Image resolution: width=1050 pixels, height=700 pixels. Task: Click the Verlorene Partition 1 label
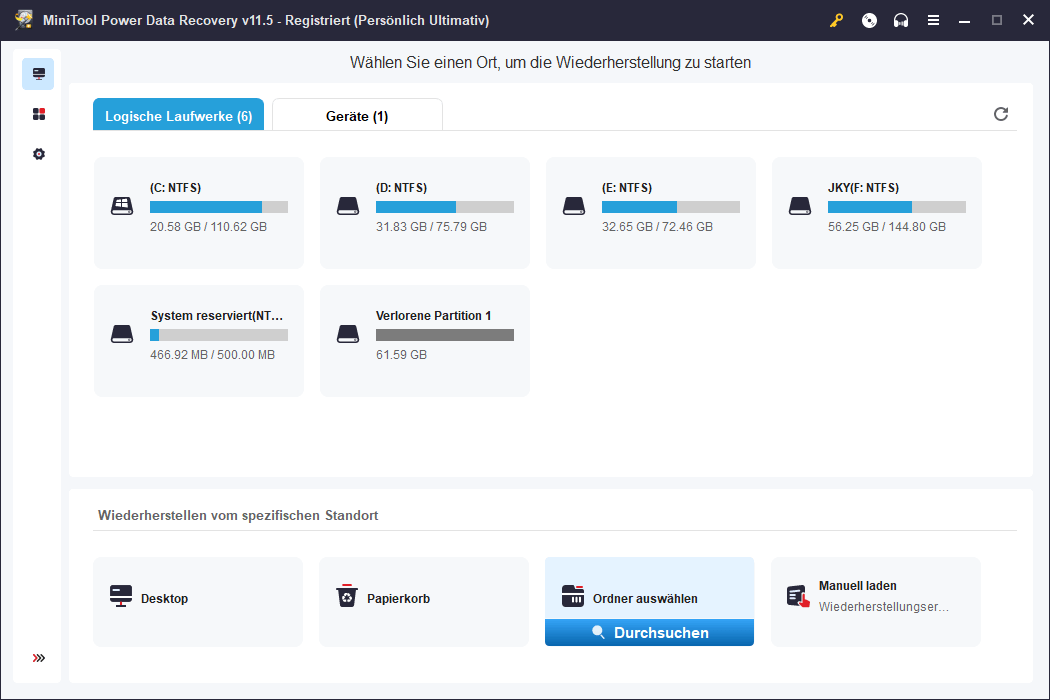click(433, 316)
